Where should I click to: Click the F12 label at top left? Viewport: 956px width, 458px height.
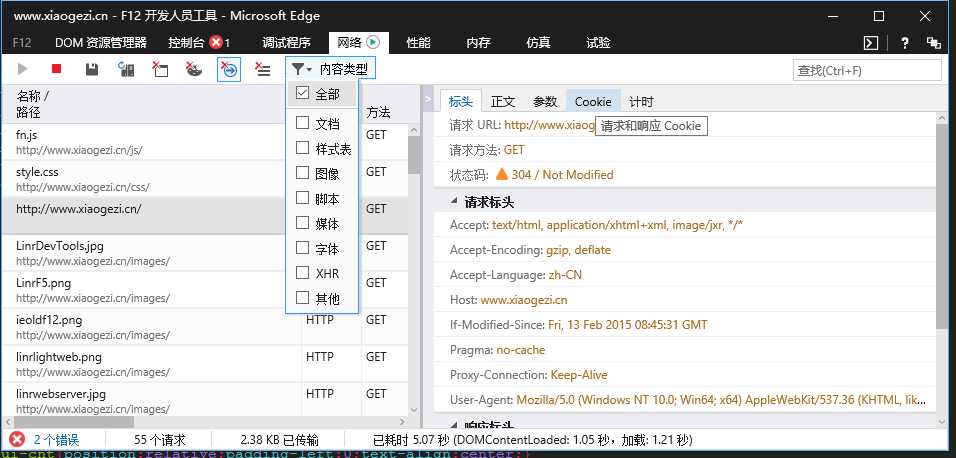(22, 43)
